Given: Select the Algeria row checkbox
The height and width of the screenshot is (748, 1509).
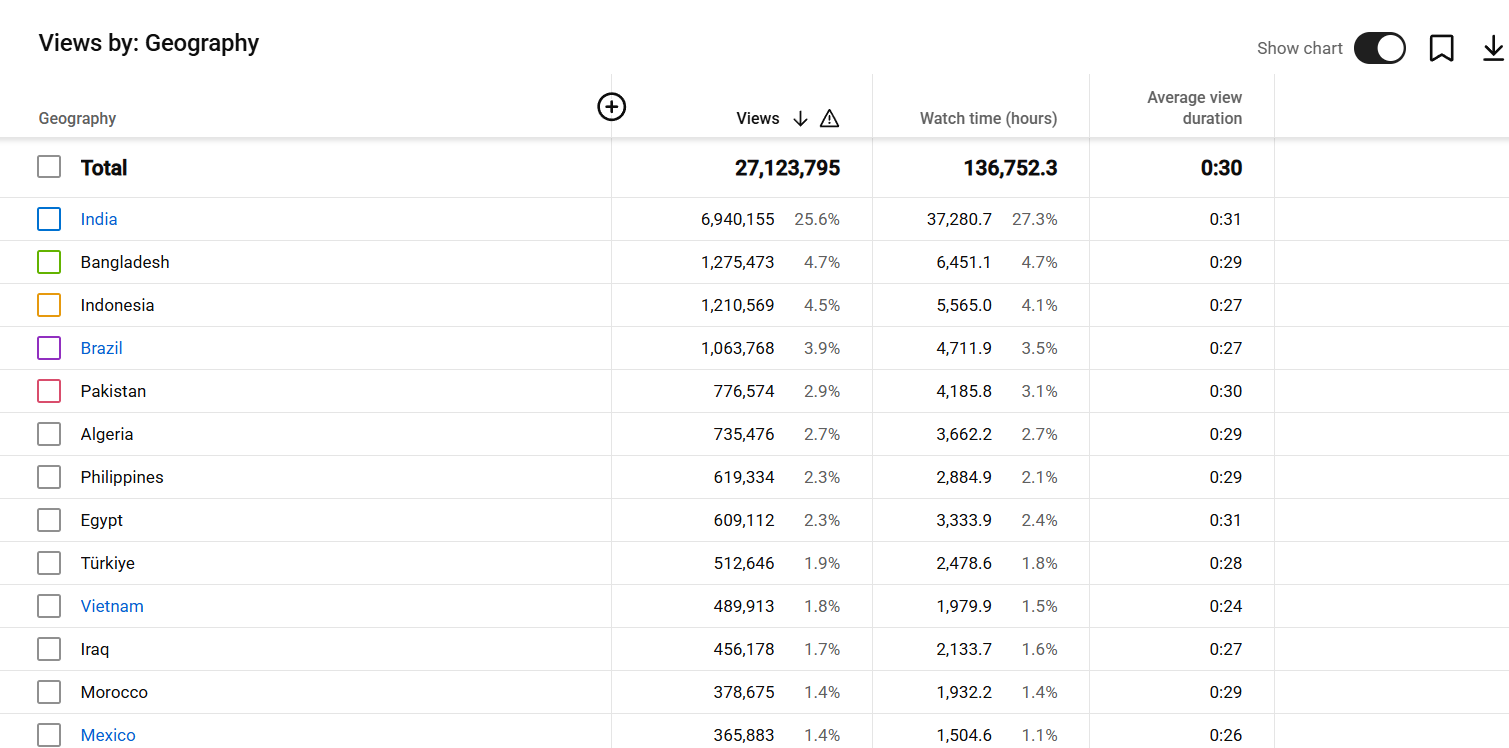Looking at the screenshot, I should point(49,434).
